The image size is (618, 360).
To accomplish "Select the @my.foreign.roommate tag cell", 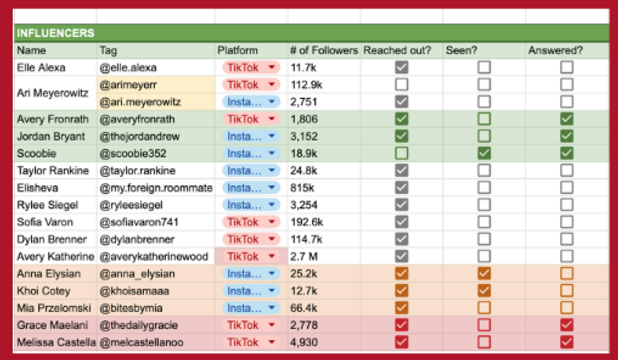I will coord(156,187).
